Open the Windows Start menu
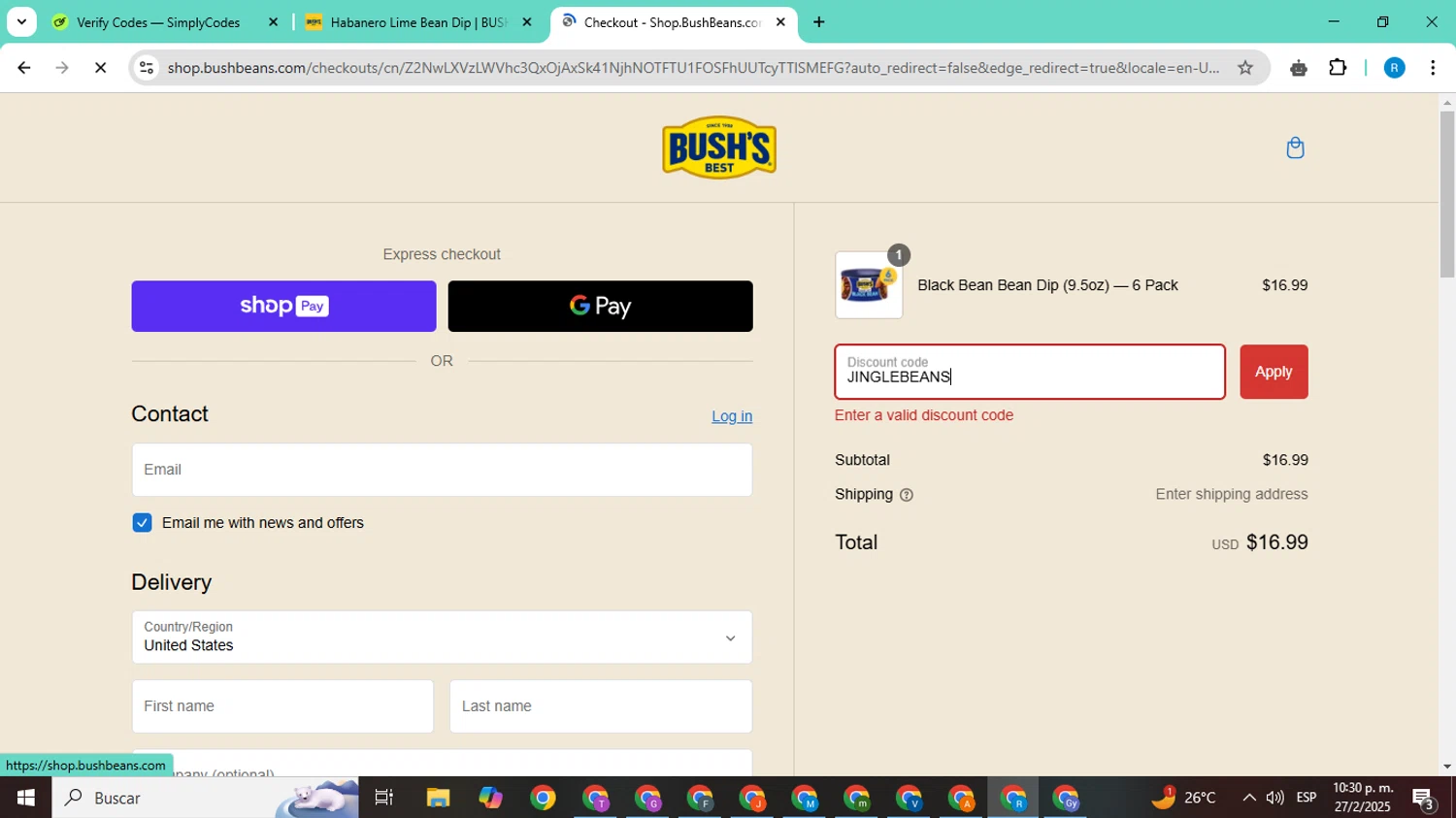 25,798
